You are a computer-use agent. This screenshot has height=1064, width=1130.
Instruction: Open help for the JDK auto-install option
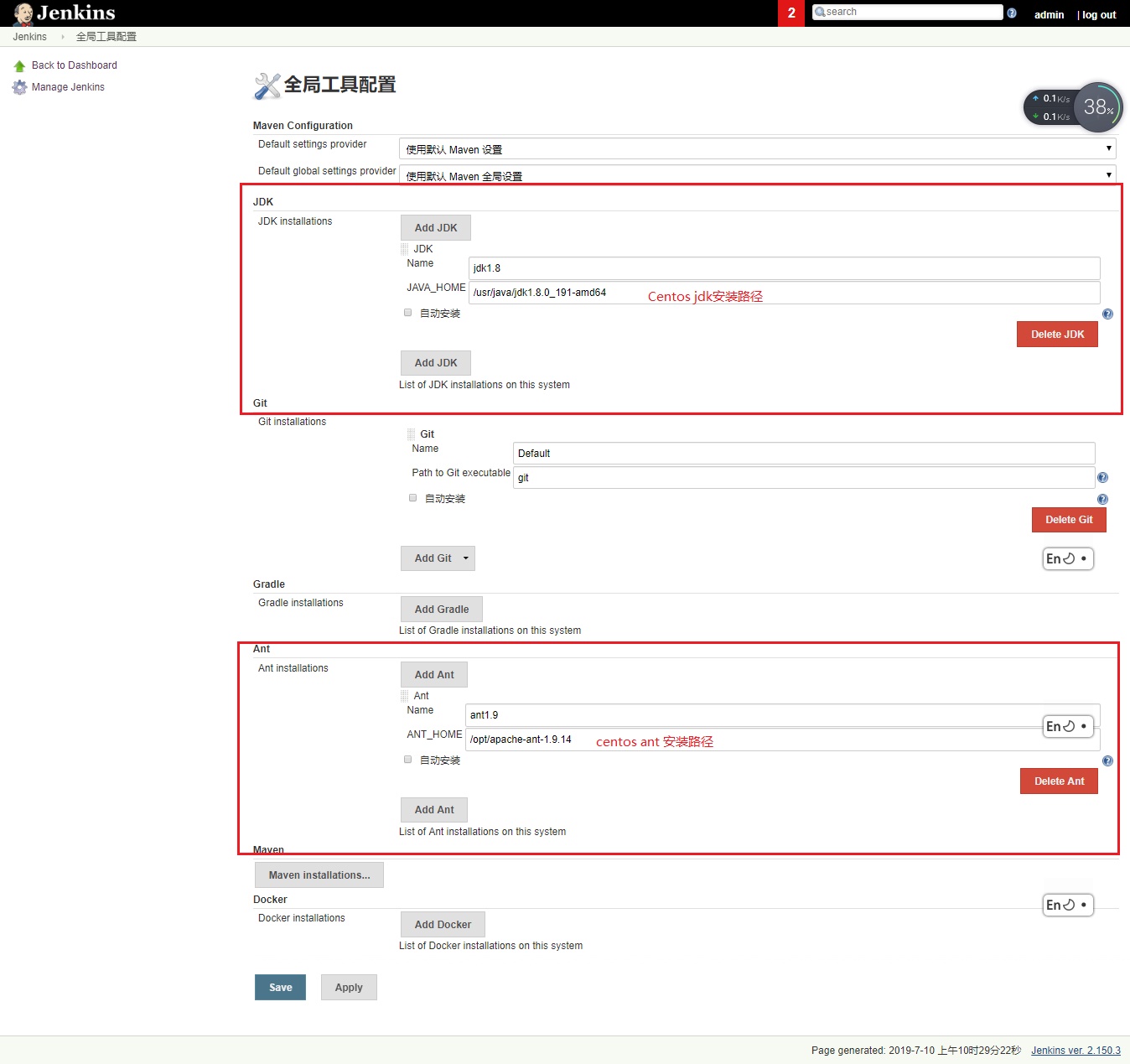tap(1107, 314)
